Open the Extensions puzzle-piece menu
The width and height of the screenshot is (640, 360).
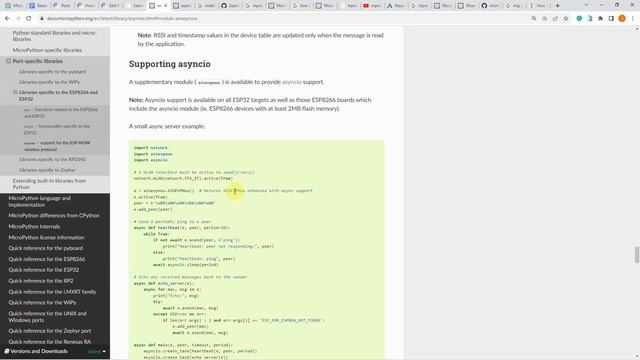click(x=600, y=18)
